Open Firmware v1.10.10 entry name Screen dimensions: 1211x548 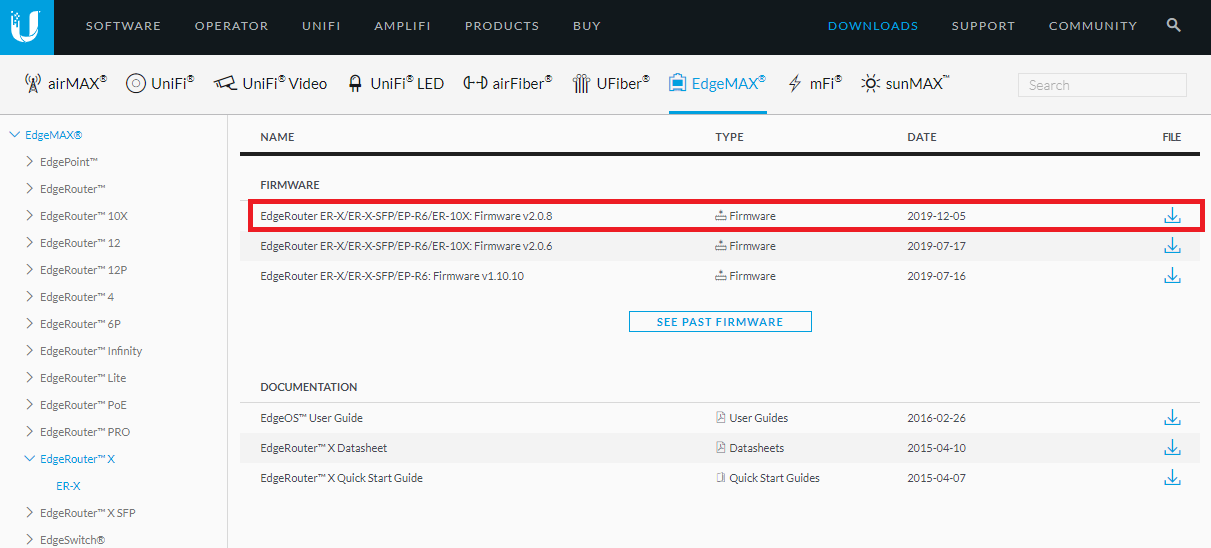click(392, 276)
